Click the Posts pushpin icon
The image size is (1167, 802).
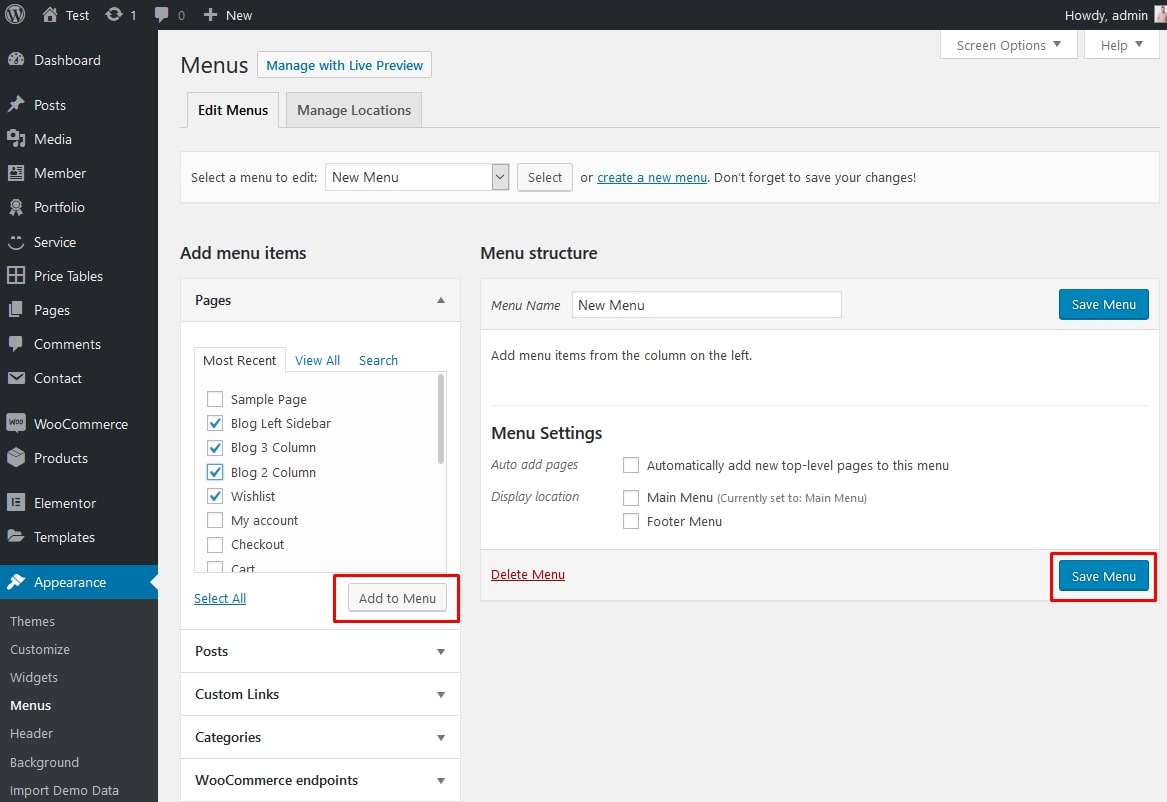point(16,105)
